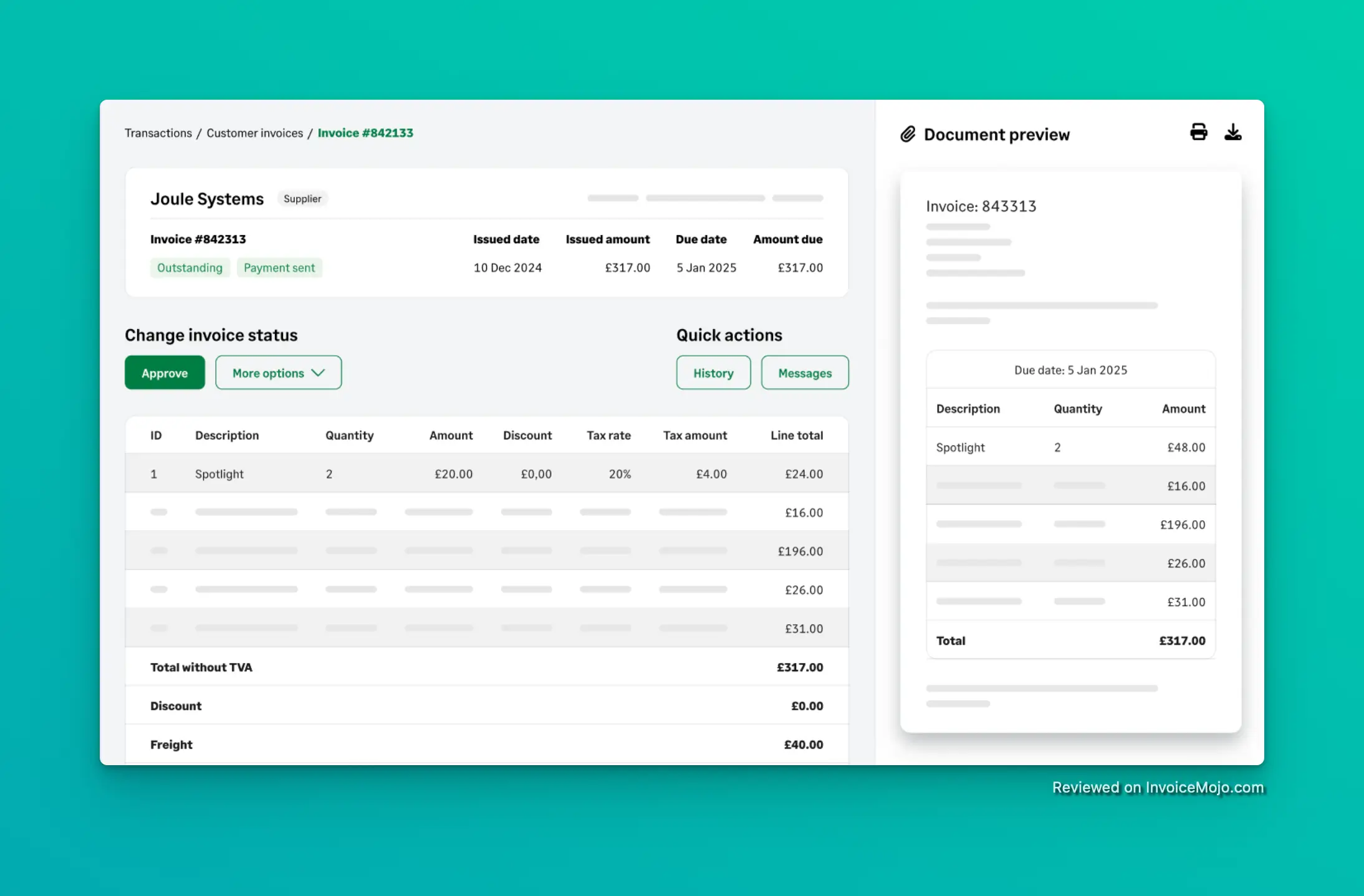Open the invoice History
Screen dimensions: 1364x896
[713, 373]
